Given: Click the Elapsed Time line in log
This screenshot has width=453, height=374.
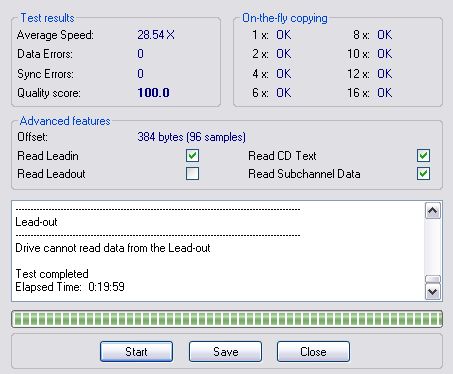Looking at the screenshot, I should (70, 287).
